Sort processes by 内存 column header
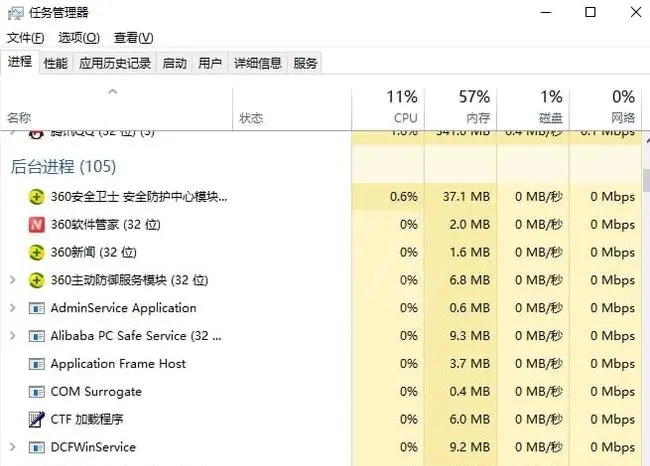This screenshot has height=466, width=650. [460, 107]
